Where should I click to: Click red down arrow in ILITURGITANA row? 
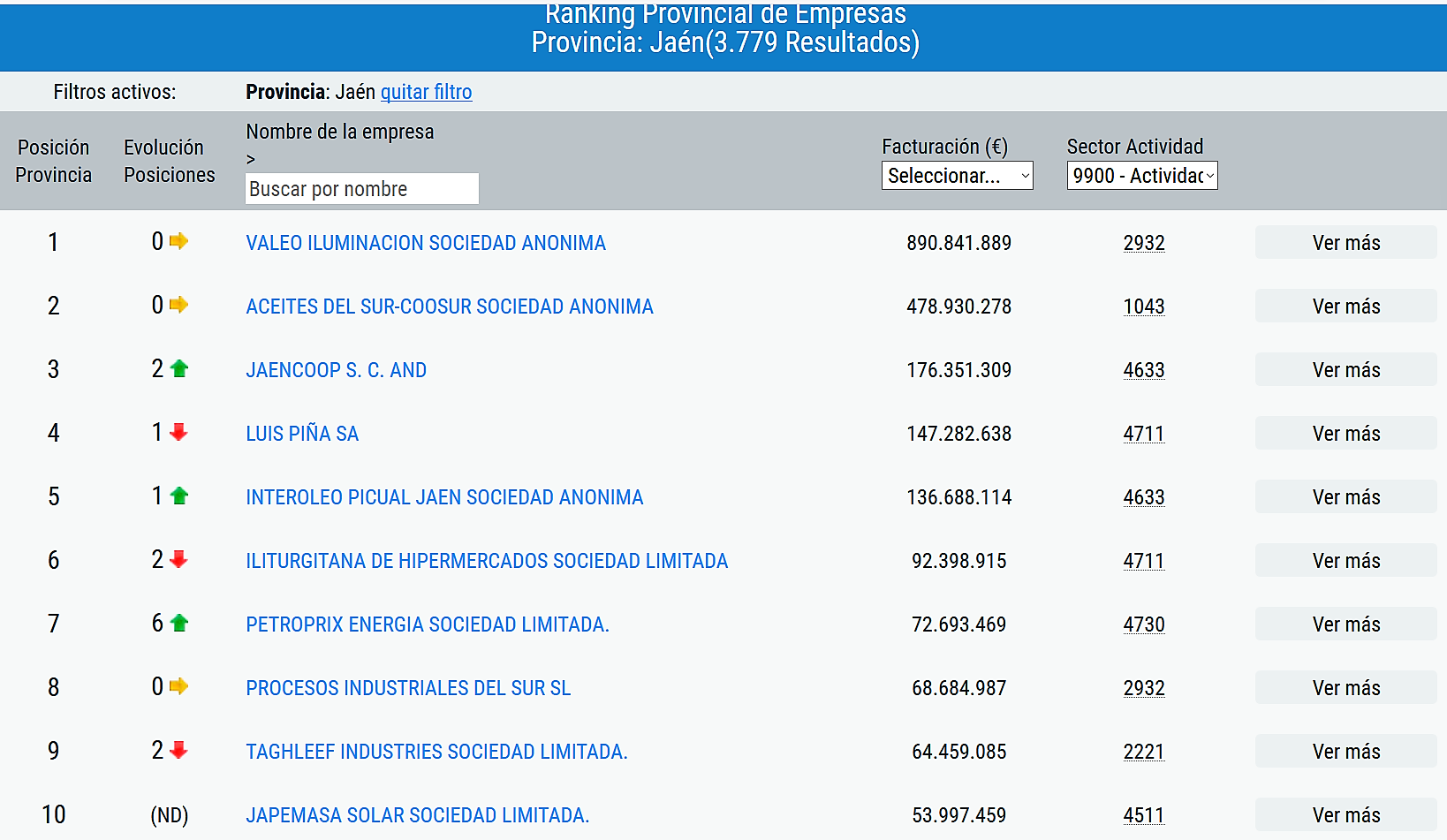pos(179,559)
